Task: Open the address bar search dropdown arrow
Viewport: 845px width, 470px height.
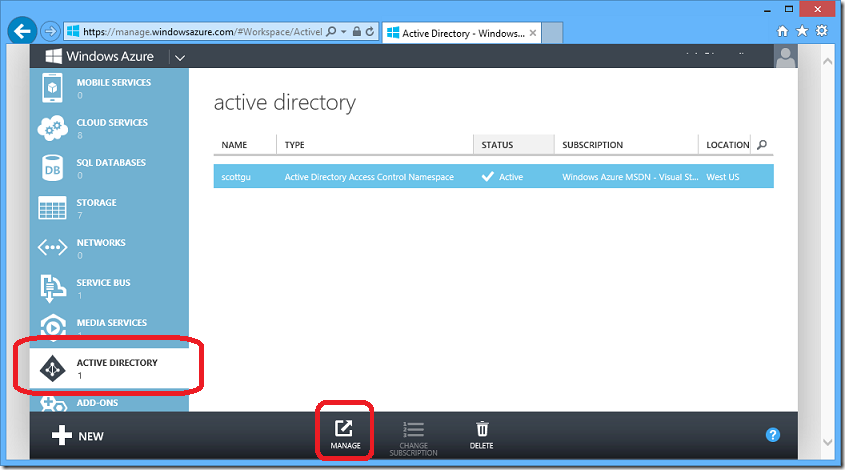Action: (x=343, y=32)
